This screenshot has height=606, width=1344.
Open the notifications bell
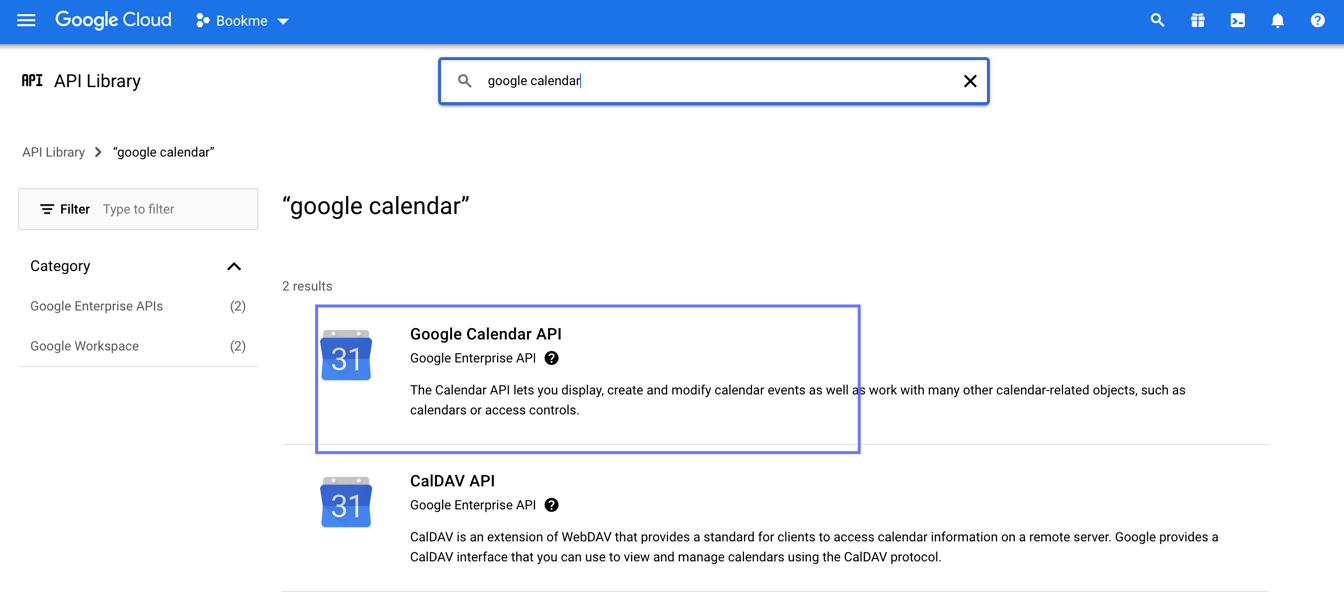(x=1277, y=20)
